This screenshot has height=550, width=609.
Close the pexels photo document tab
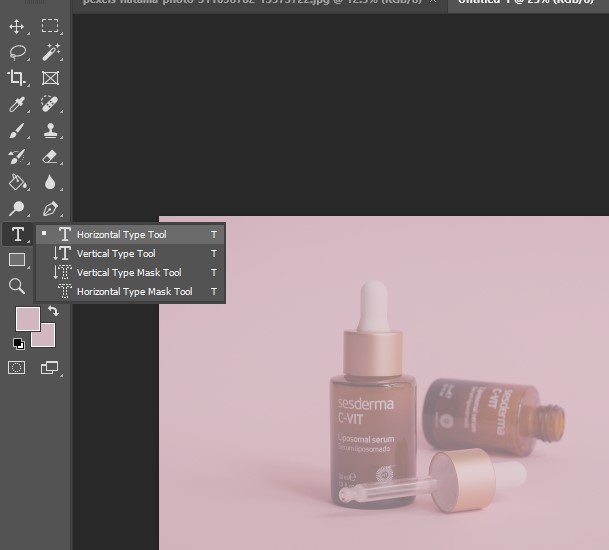[433, 2]
